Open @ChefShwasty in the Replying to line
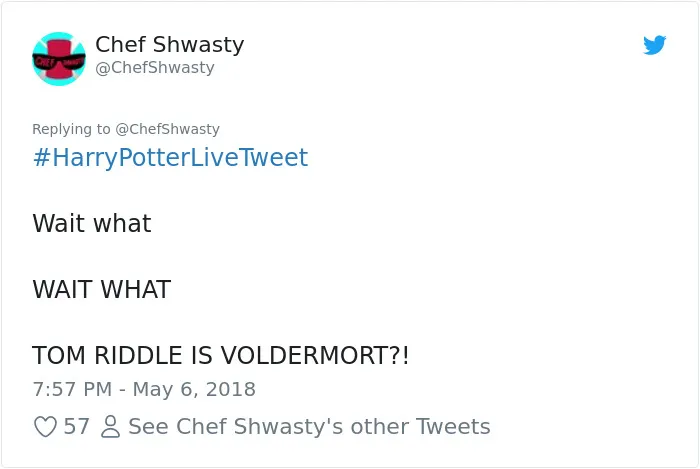The image size is (700, 469). click(x=167, y=129)
